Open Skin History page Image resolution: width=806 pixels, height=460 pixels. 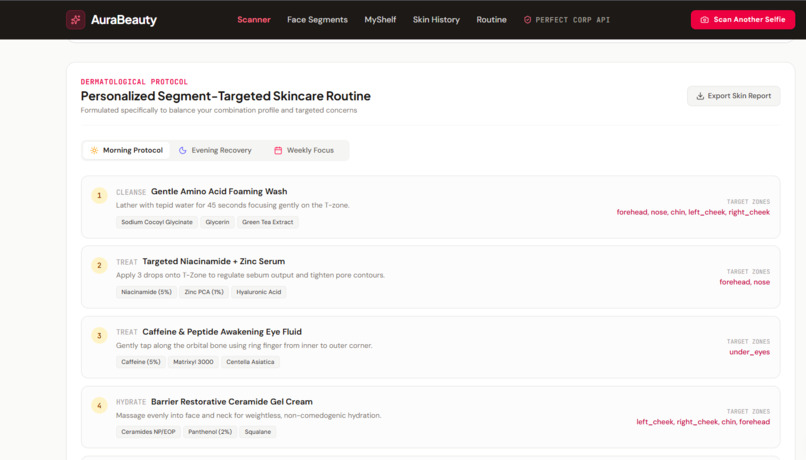click(436, 20)
